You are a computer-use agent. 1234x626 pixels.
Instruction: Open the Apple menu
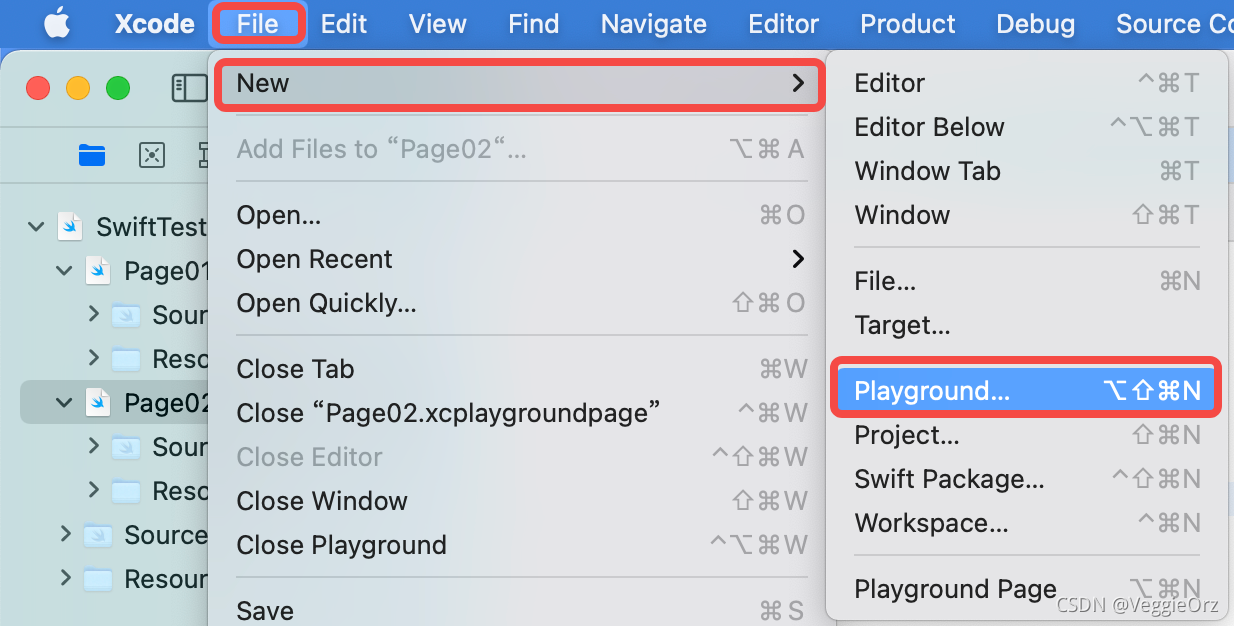click(57, 24)
